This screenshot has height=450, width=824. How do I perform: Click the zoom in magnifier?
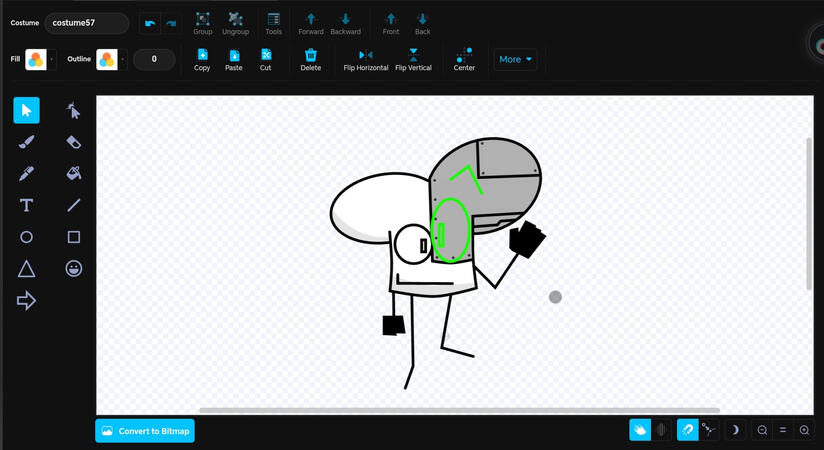805,430
